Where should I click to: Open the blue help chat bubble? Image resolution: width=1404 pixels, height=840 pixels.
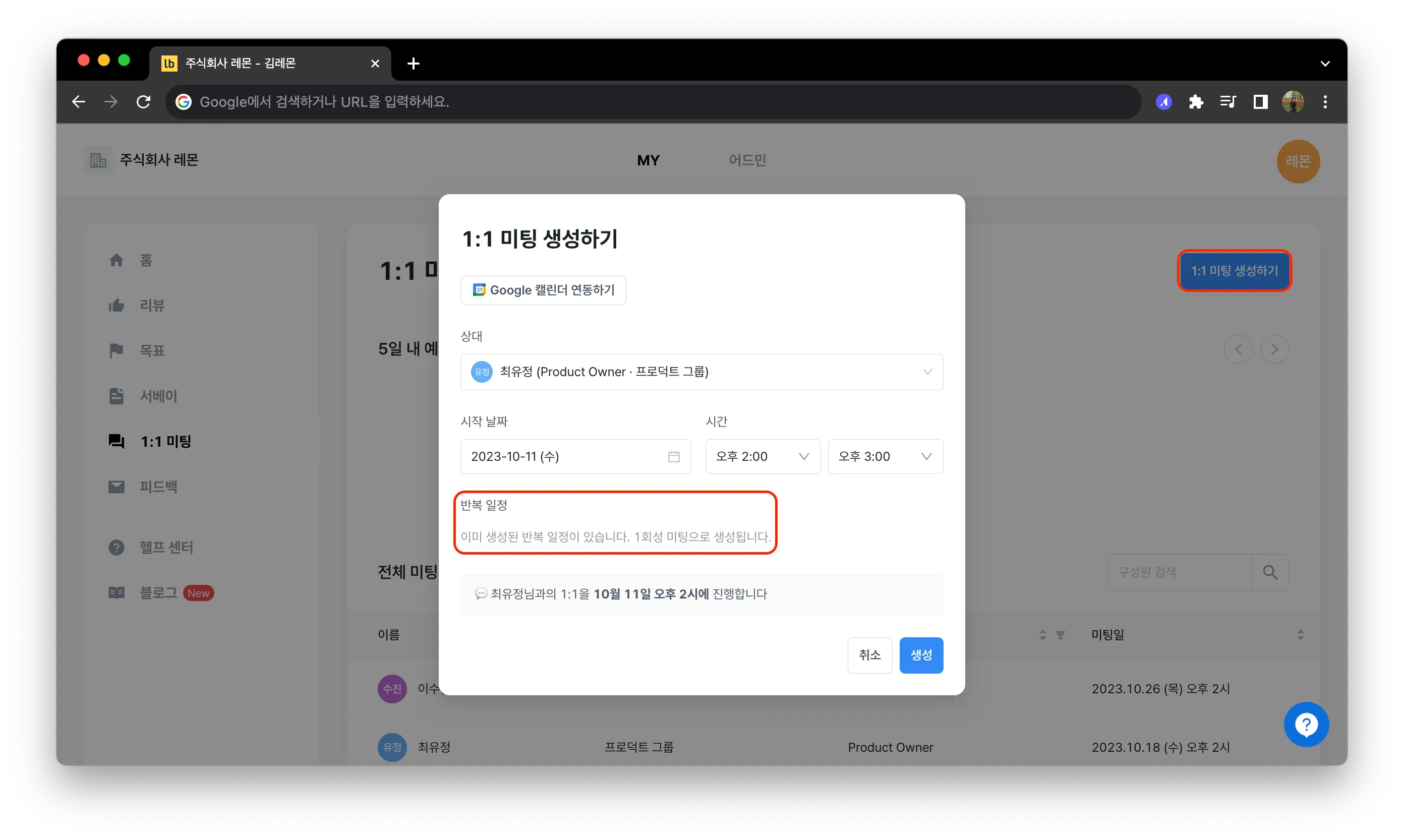tap(1306, 725)
